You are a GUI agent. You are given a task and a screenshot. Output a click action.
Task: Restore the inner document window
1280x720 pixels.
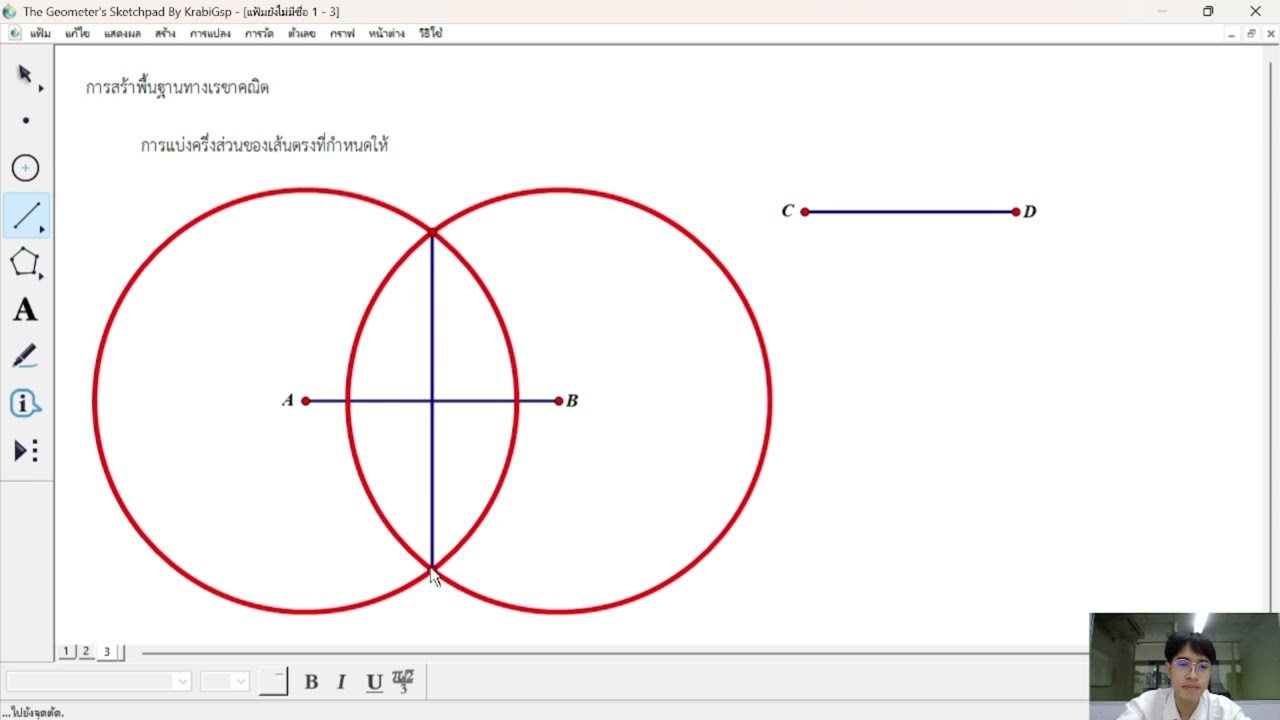click(x=1251, y=34)
